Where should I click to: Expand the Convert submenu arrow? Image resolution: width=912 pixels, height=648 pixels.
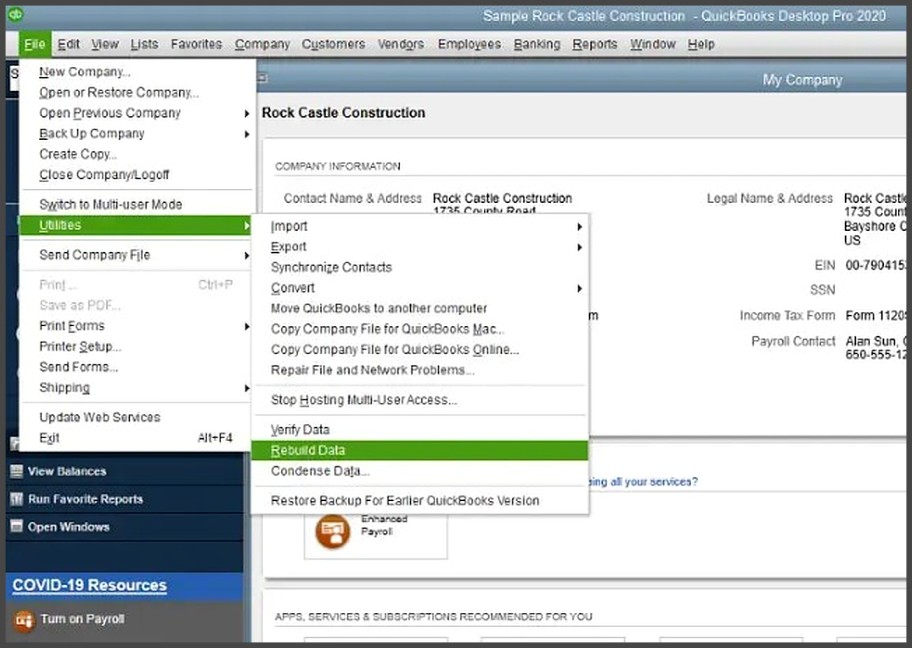tap(579, 289)
